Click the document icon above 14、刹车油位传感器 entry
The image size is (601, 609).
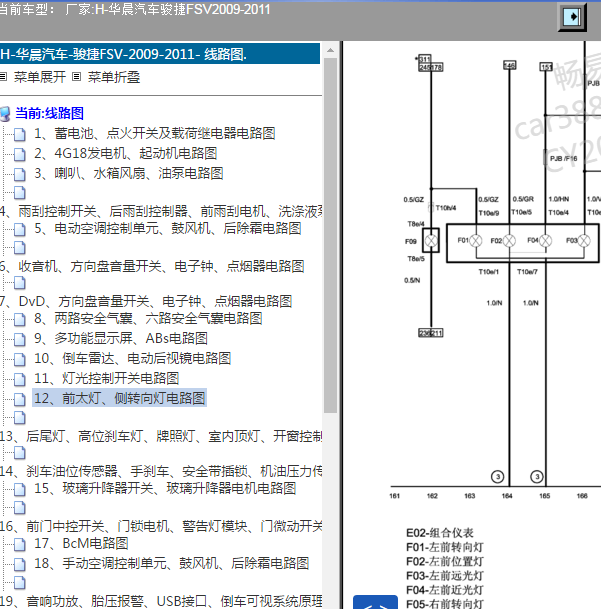coord(20,453)
